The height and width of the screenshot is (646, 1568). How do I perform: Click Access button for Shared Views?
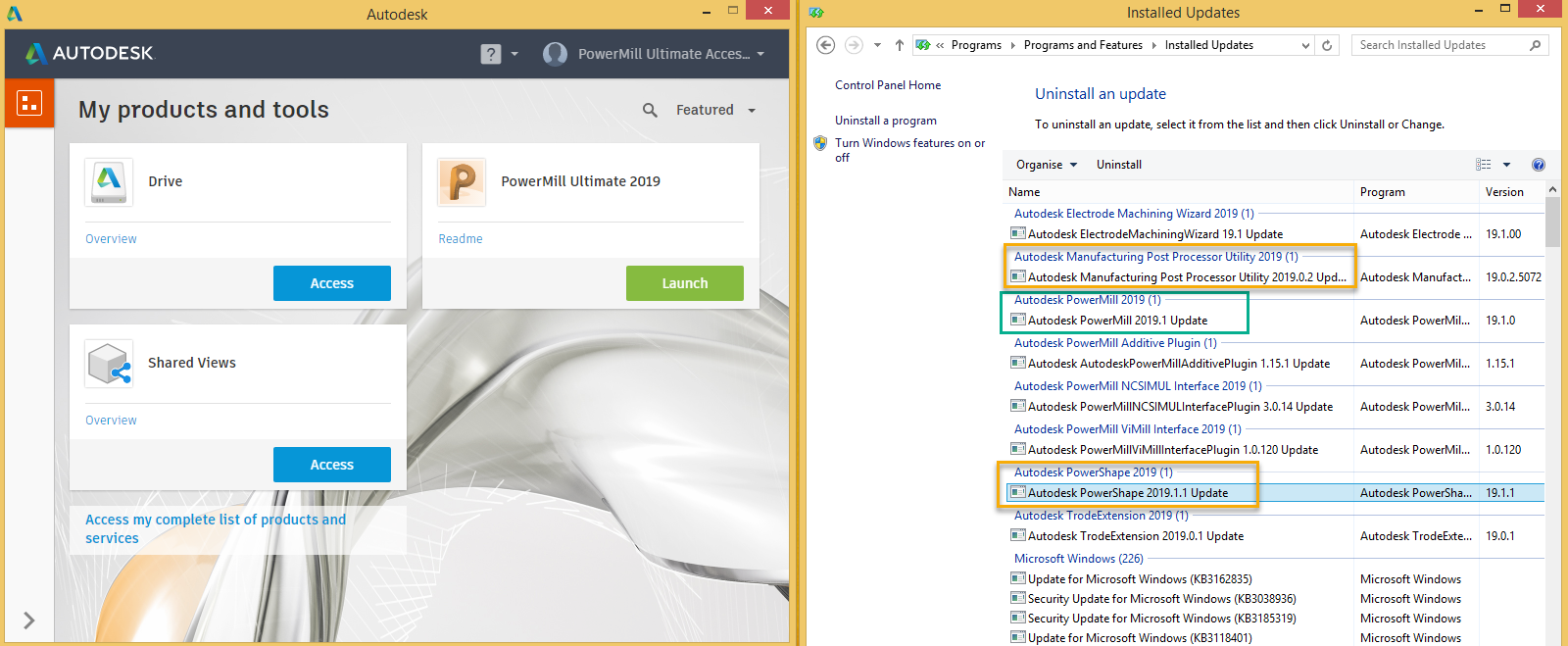[332, 465]
